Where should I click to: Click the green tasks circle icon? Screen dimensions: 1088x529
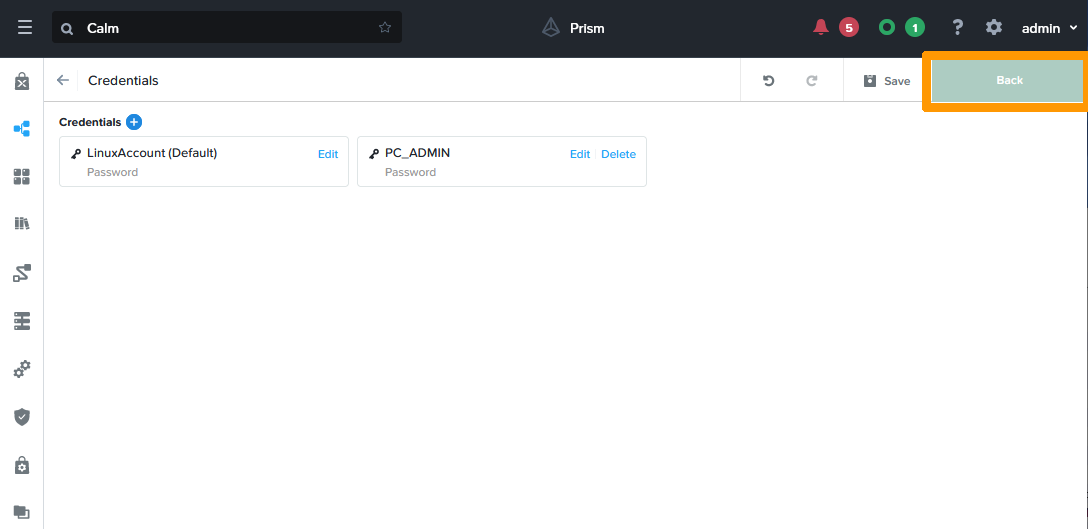click(x=886, y=28)
